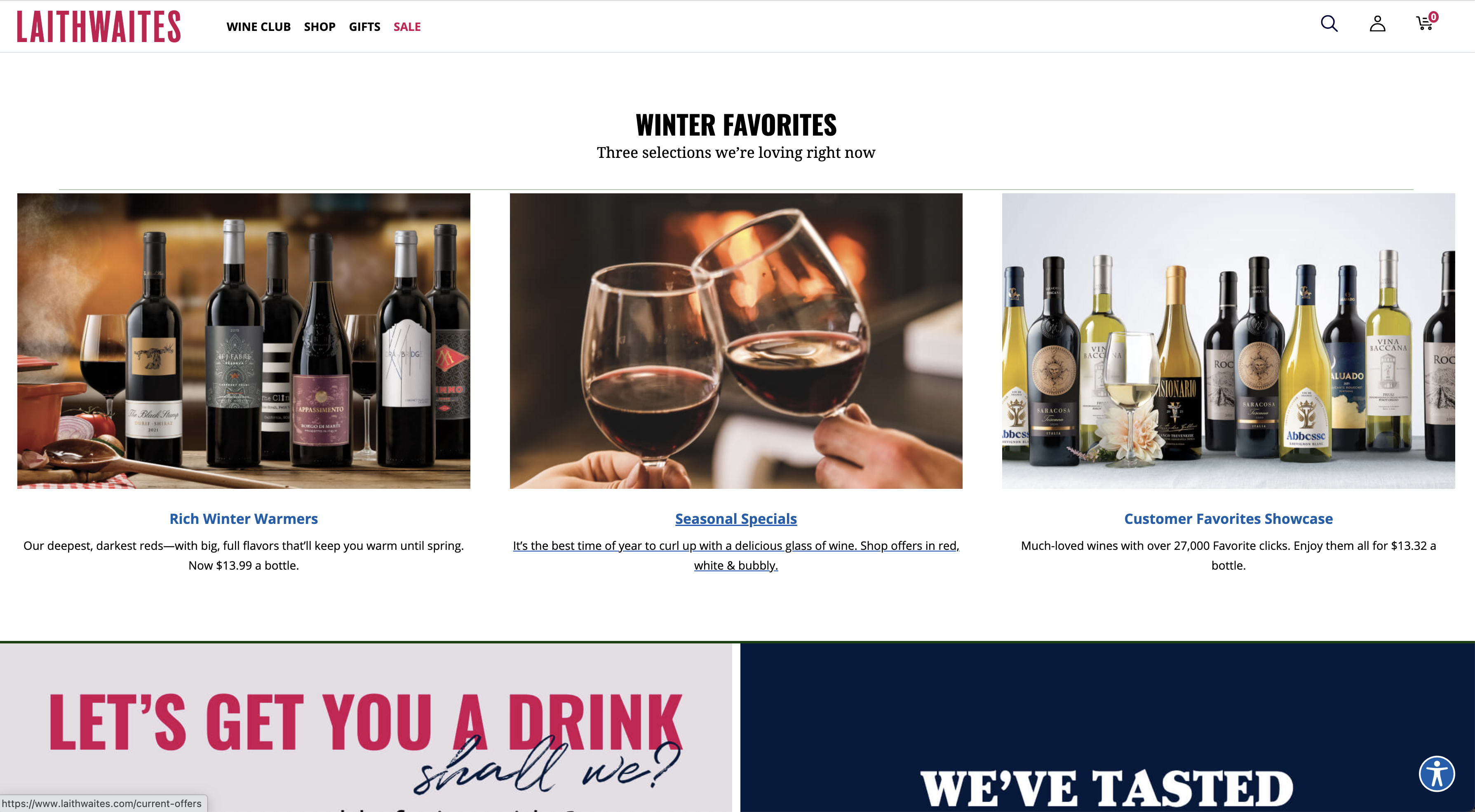The width and height of the screenshot is (1475, 812).
Task: Open the Sale menu item
Action: pos(406,27)
